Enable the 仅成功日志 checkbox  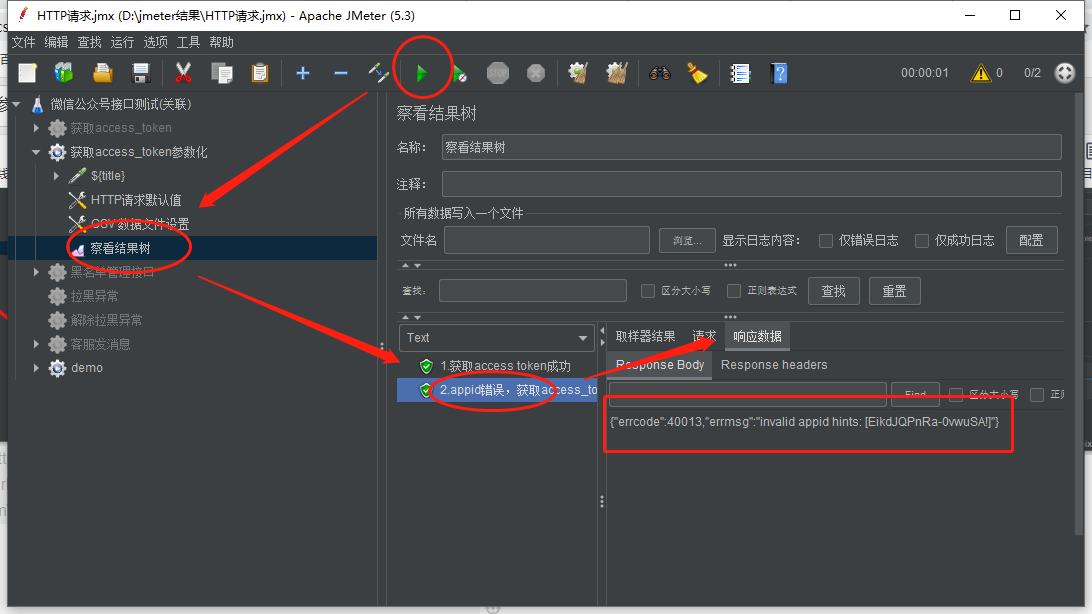coord(922,241)
